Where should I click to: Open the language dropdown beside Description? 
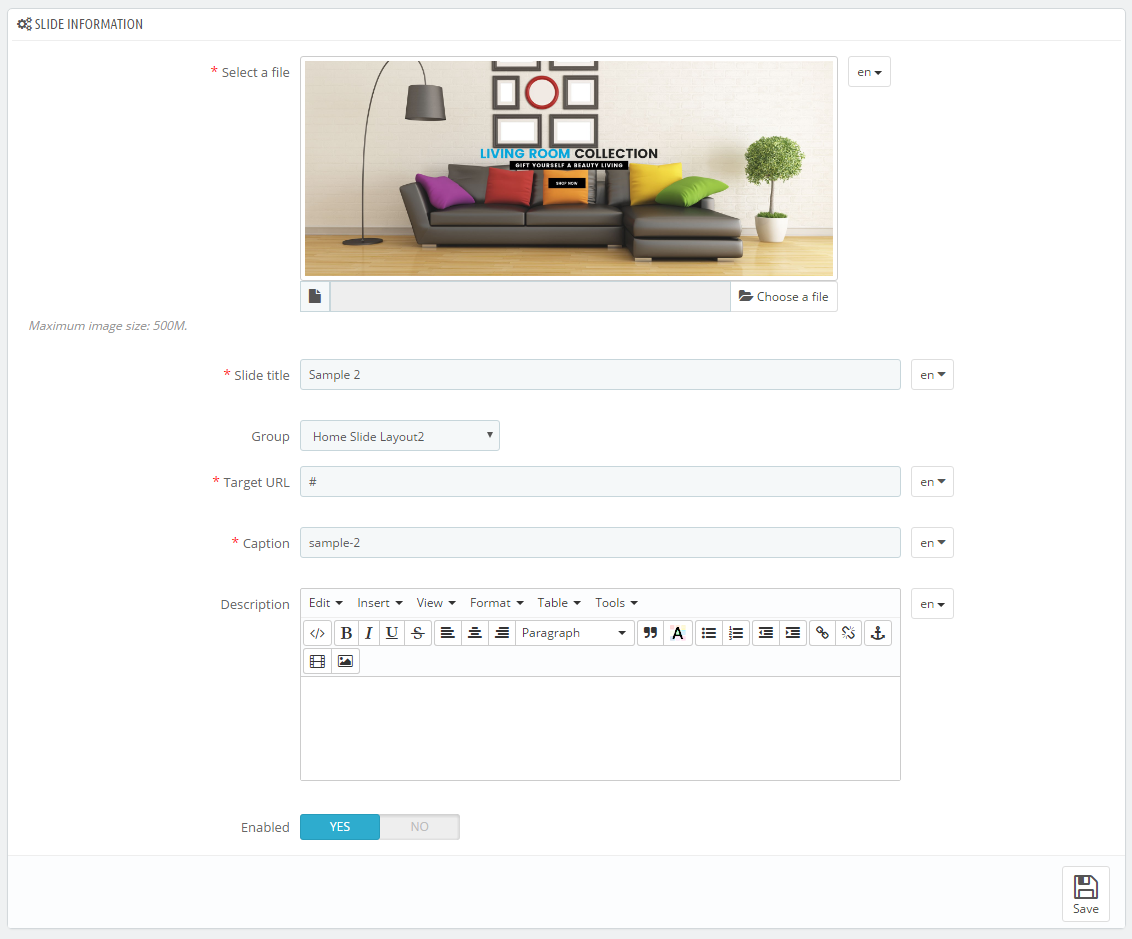tap(932, 604)
